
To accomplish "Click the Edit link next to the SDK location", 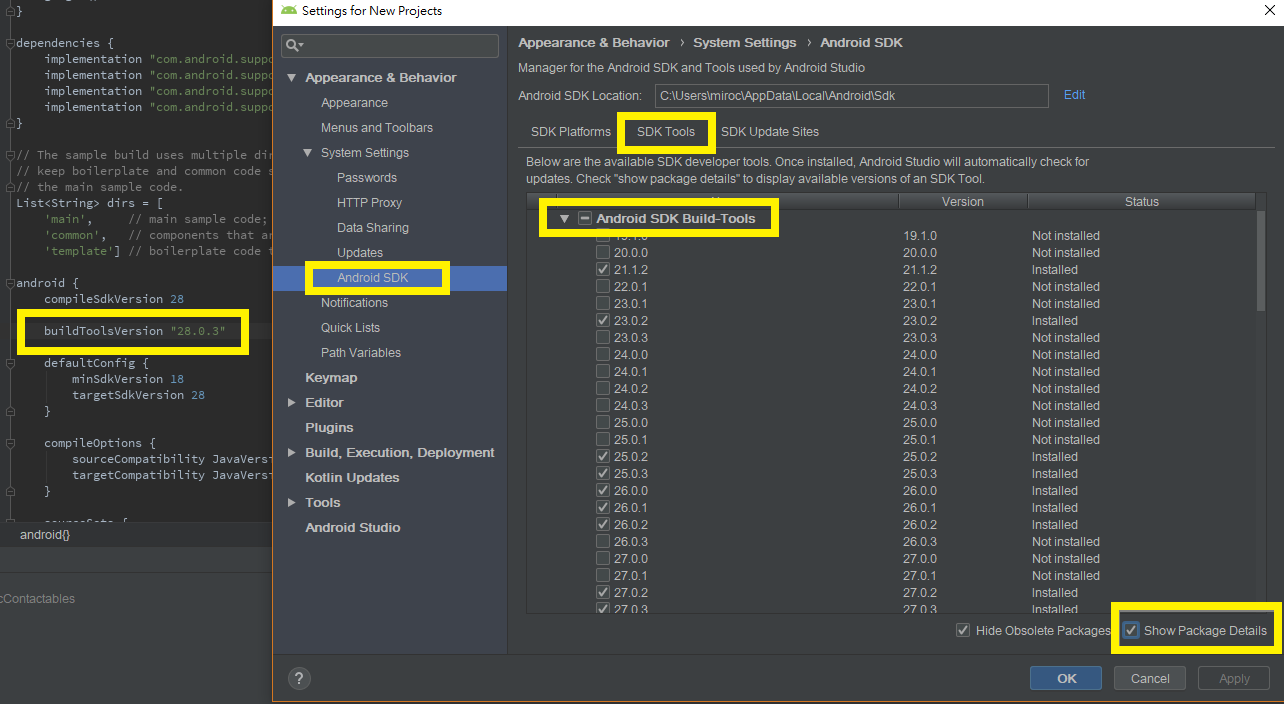I will 1074,95.
